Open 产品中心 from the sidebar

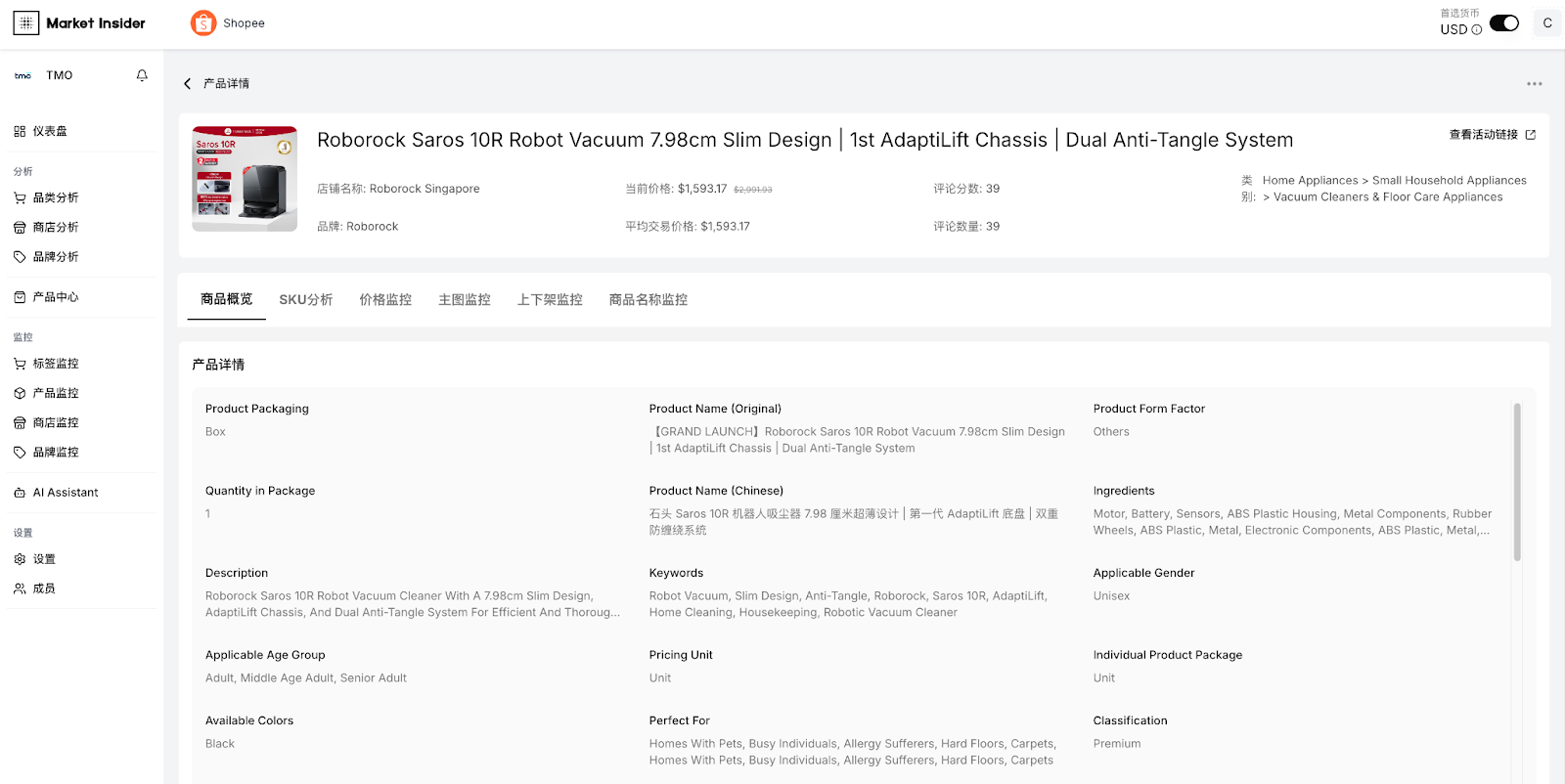[56, 297]
